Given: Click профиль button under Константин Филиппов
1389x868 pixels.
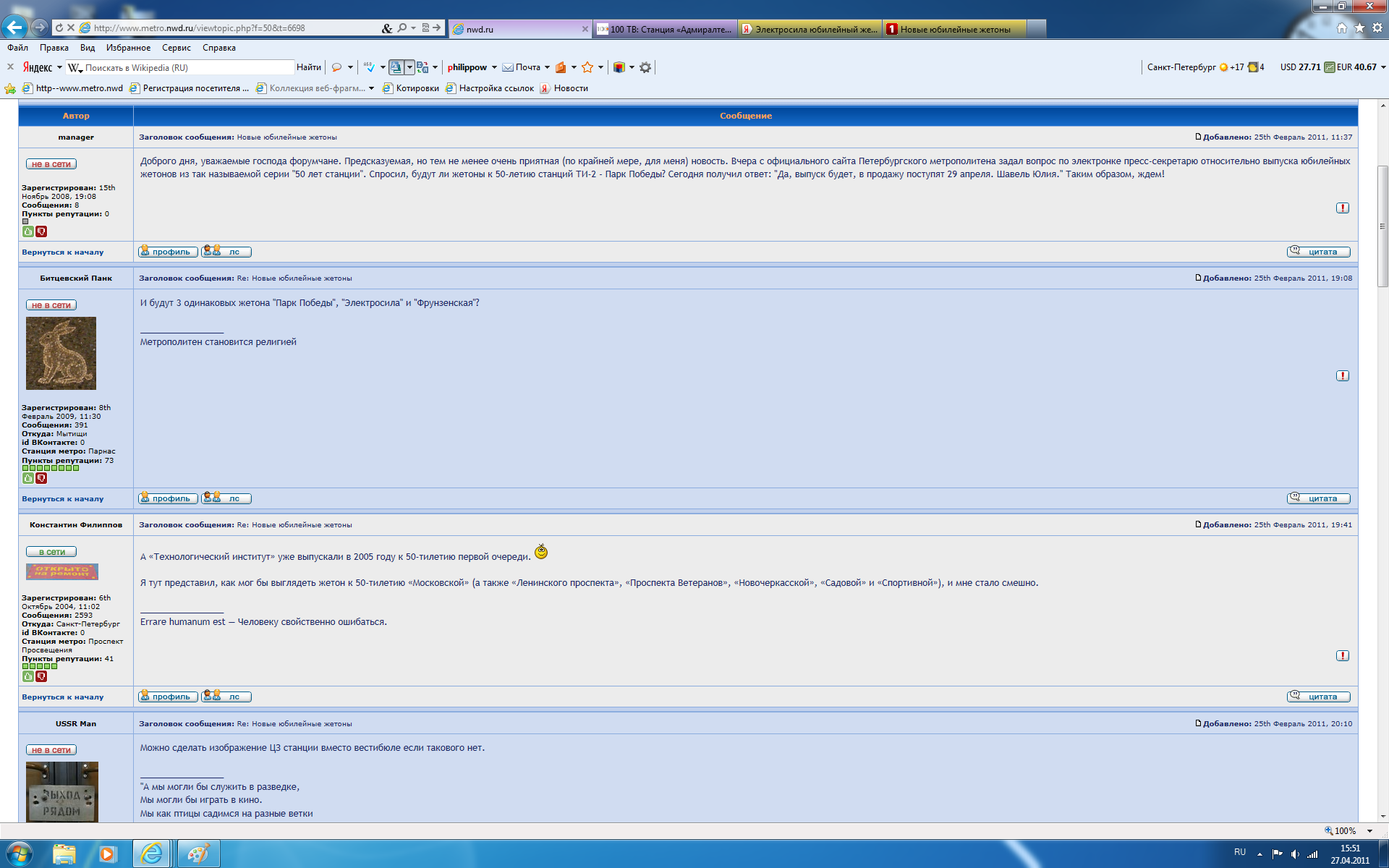Looking at the screenshot, I should (x=168, y=697).
